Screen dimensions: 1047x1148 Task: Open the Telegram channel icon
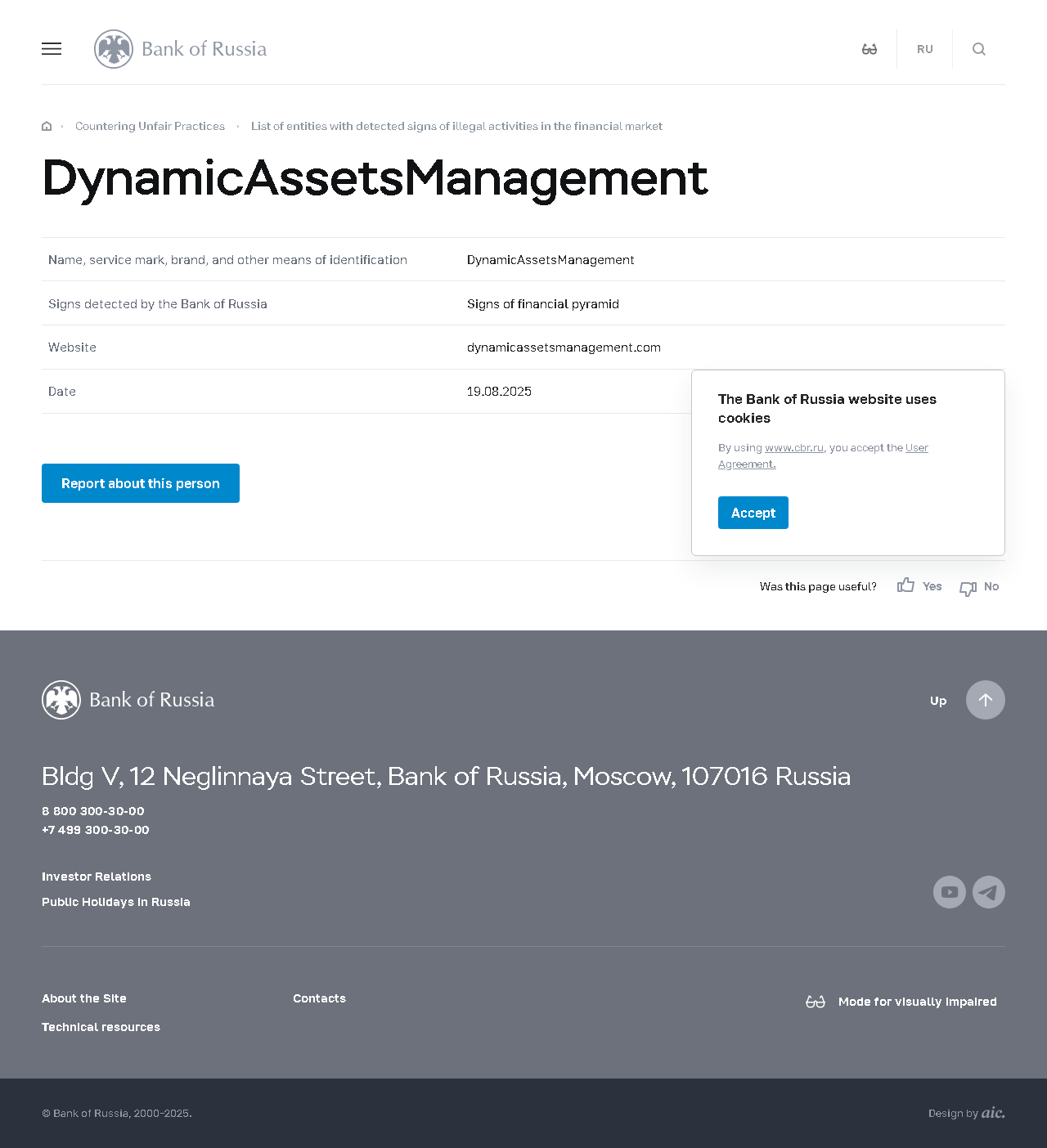tap(988, 892)
